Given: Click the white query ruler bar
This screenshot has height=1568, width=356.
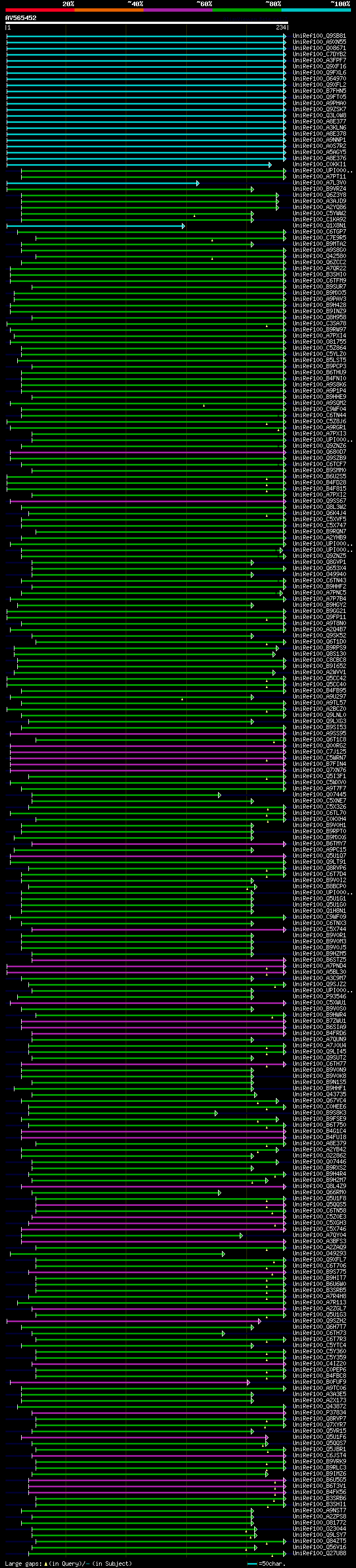Looking at the screenshot, I should pos(147,22).
